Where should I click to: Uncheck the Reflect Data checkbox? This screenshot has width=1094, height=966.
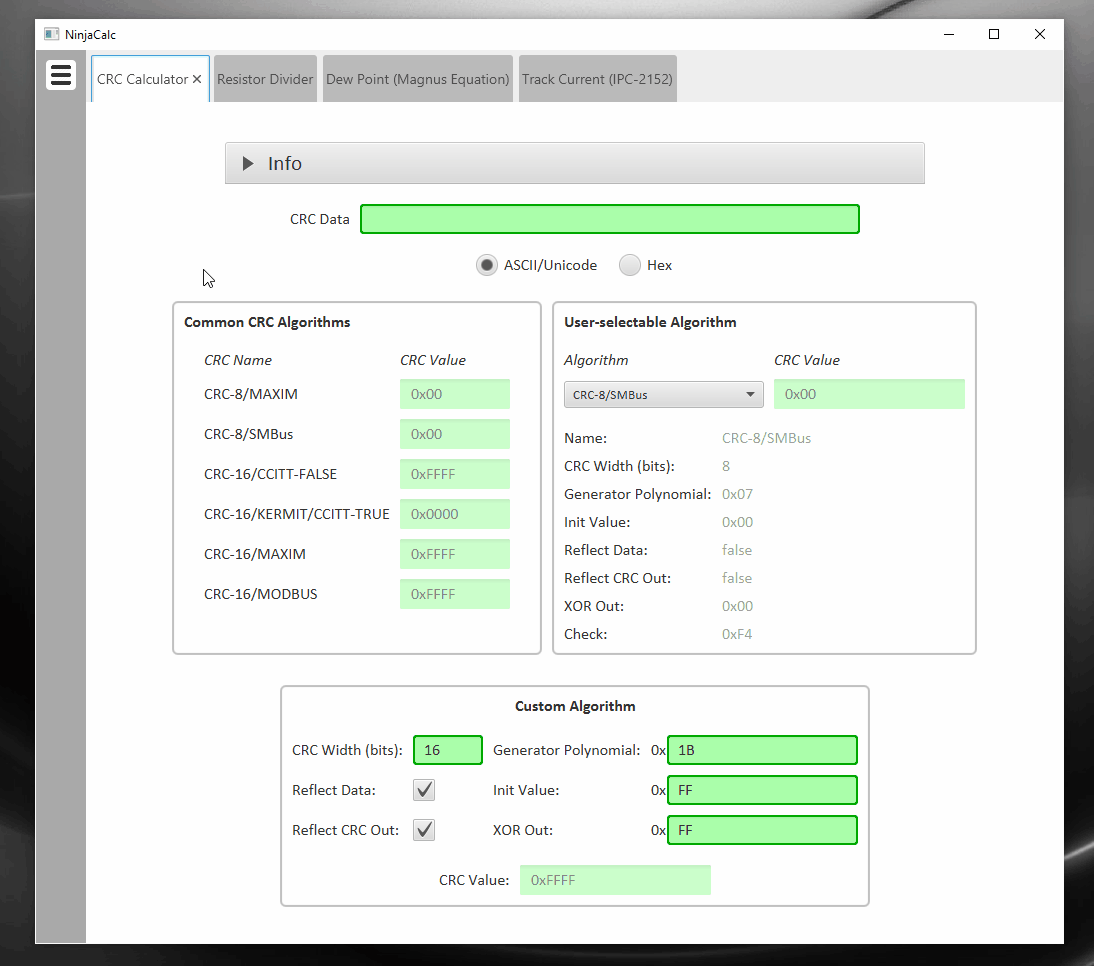[x=423, y=790]
